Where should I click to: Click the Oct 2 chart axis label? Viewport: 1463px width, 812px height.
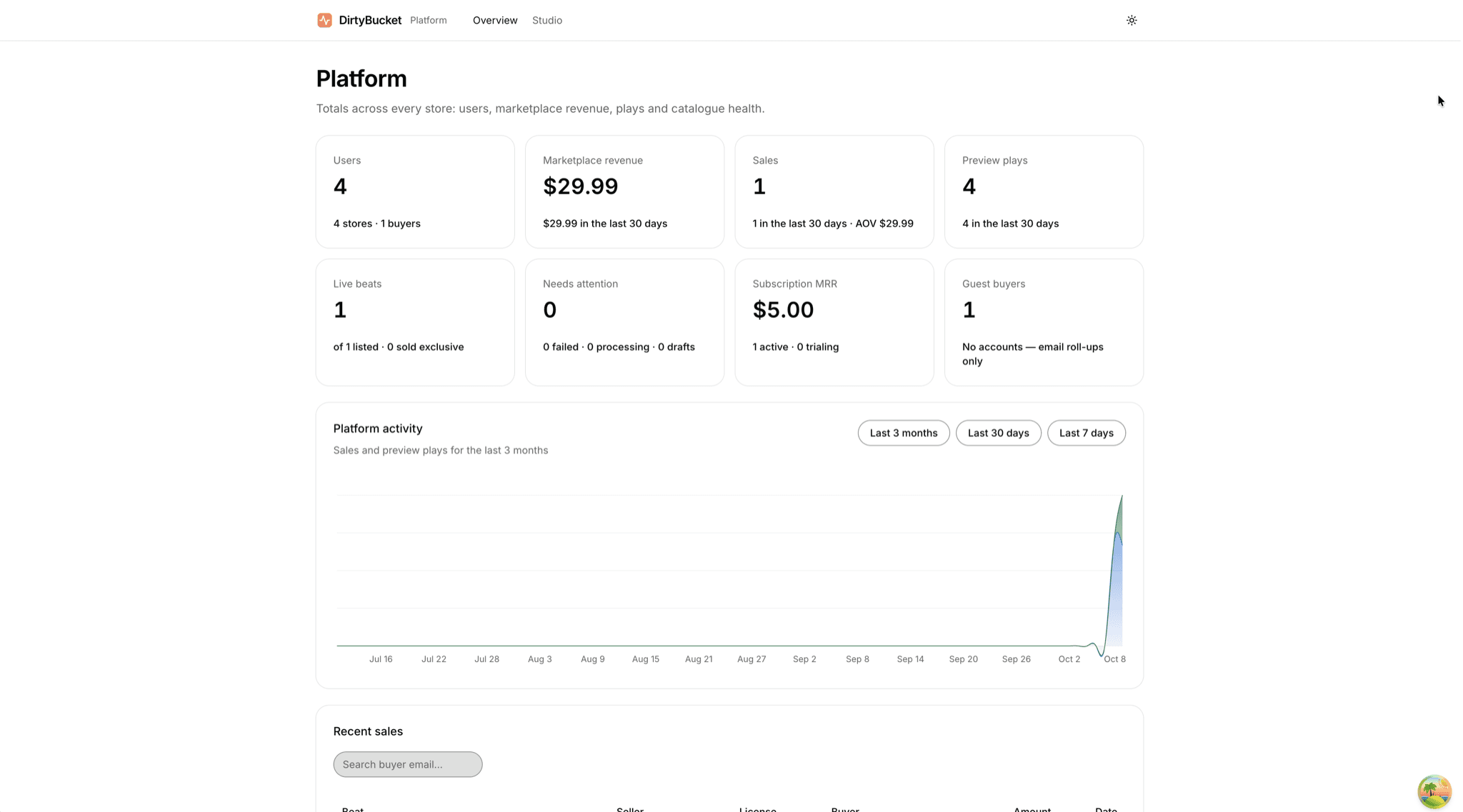point(1069,659)
